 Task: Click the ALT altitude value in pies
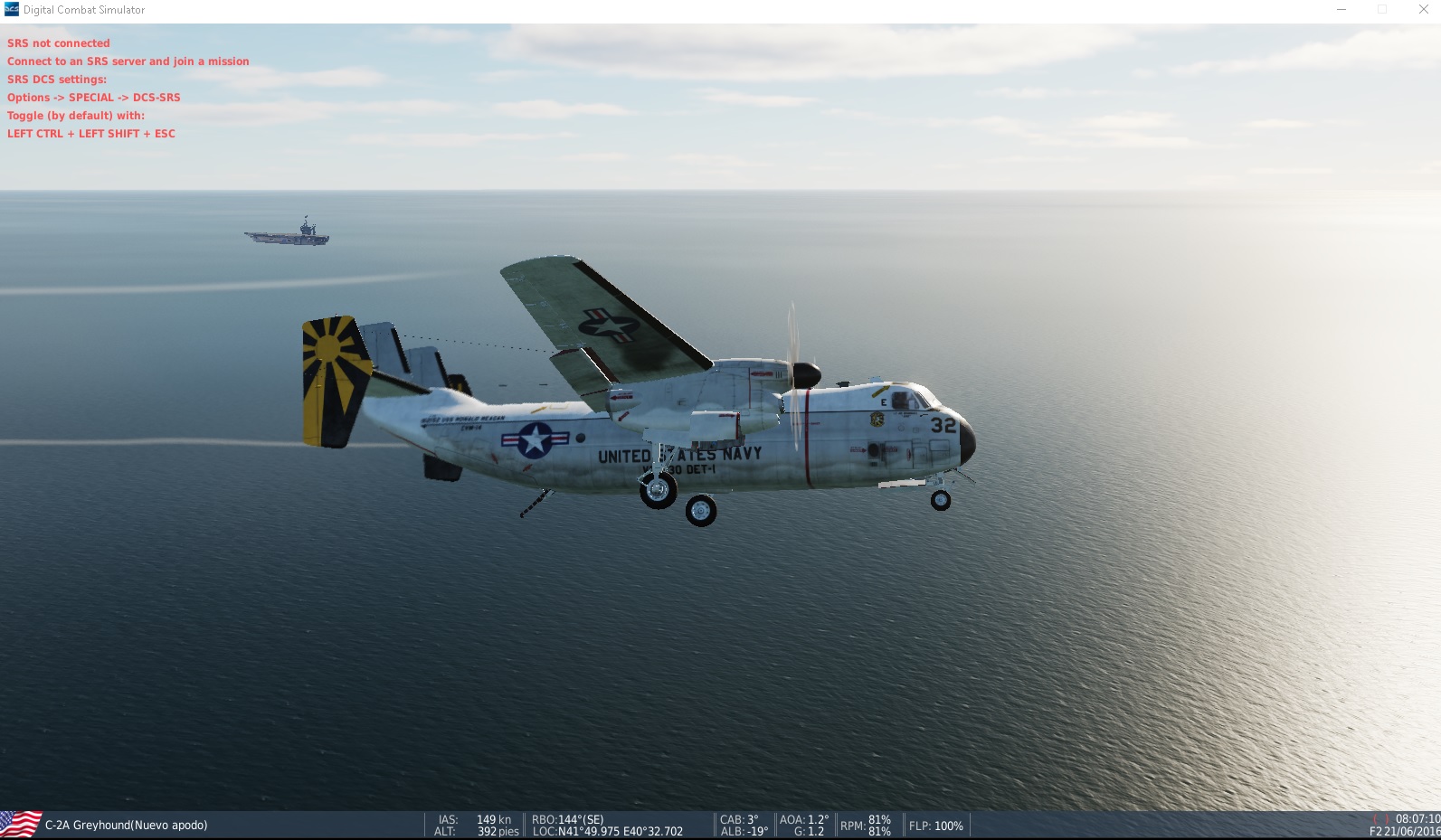tap(498, 831)
